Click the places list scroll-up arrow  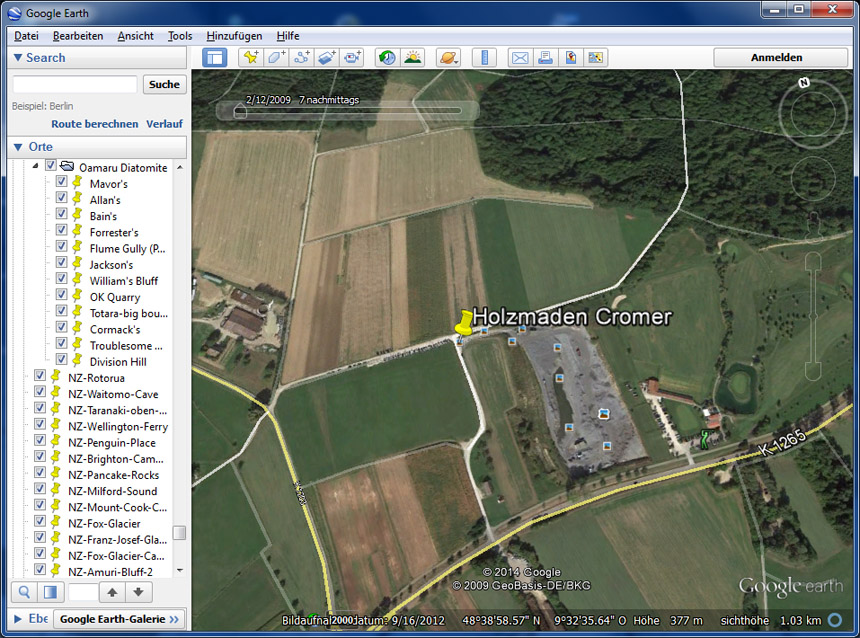(180, 167)
